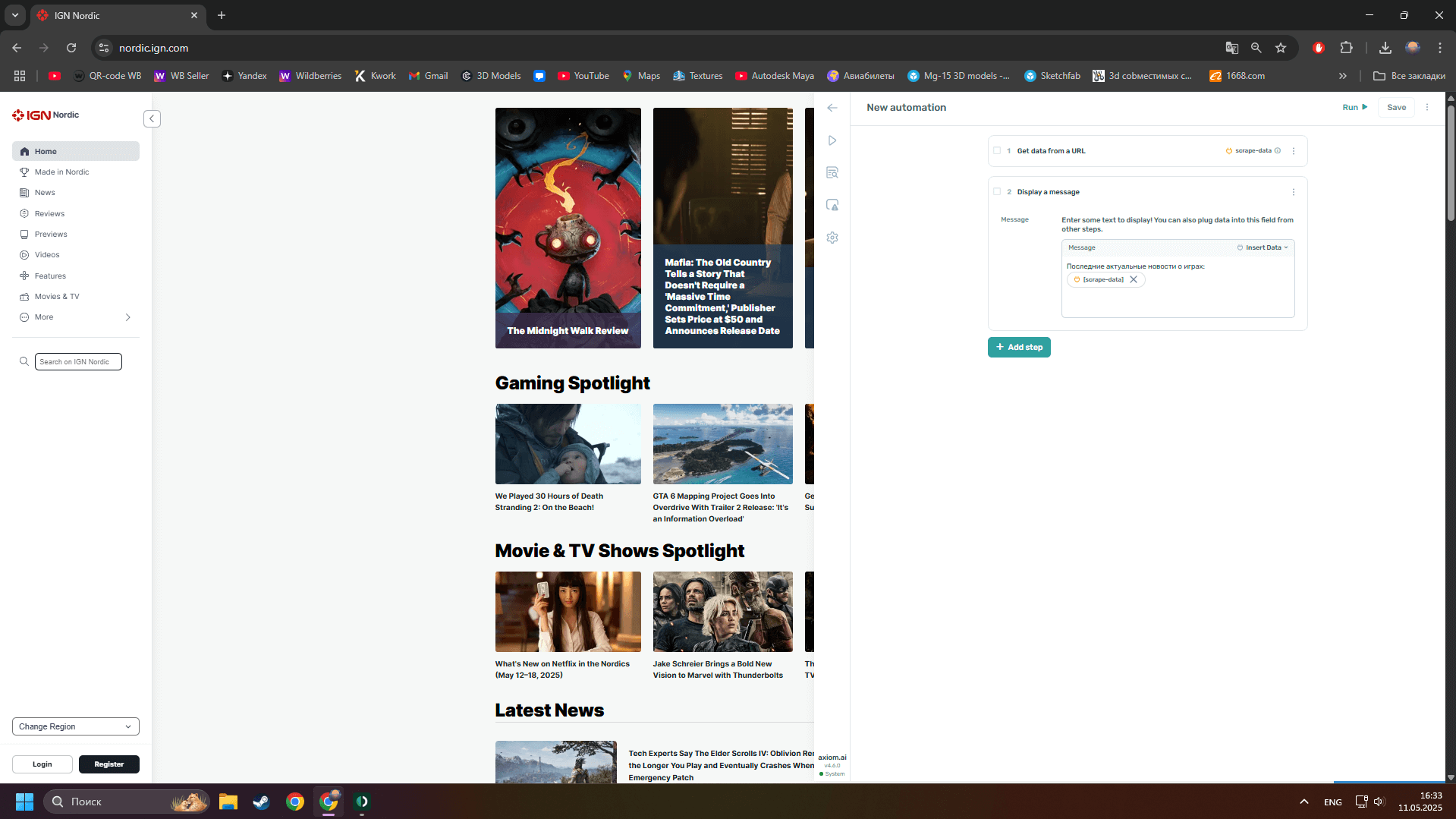Tick the checkbox for step 2 Display a message
The width and height of the screenshot is (1456, 819).
coord(997,191)
